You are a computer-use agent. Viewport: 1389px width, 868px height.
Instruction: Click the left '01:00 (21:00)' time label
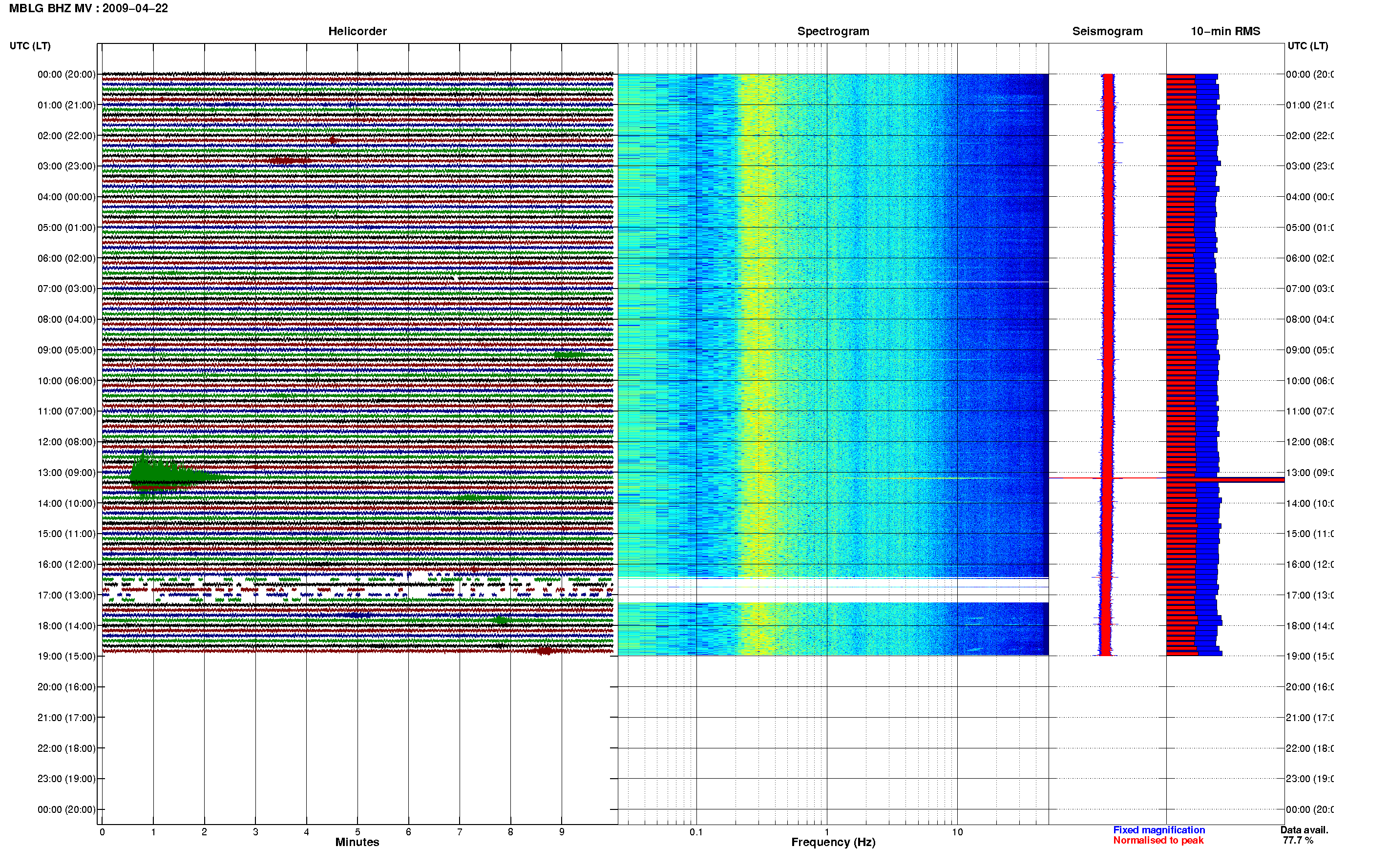click(x=66, y=105)
